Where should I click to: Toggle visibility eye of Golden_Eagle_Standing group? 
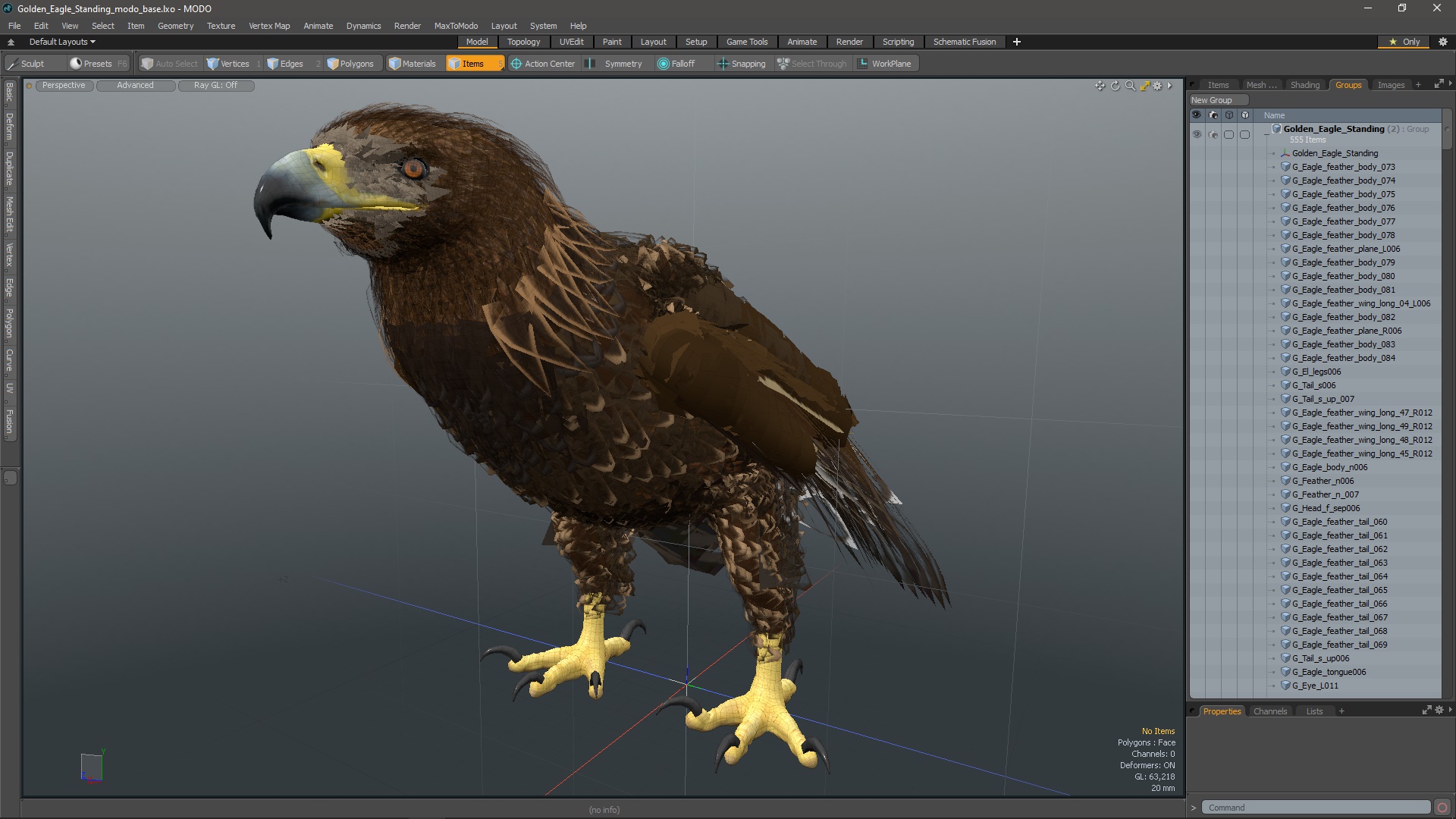1197,134
